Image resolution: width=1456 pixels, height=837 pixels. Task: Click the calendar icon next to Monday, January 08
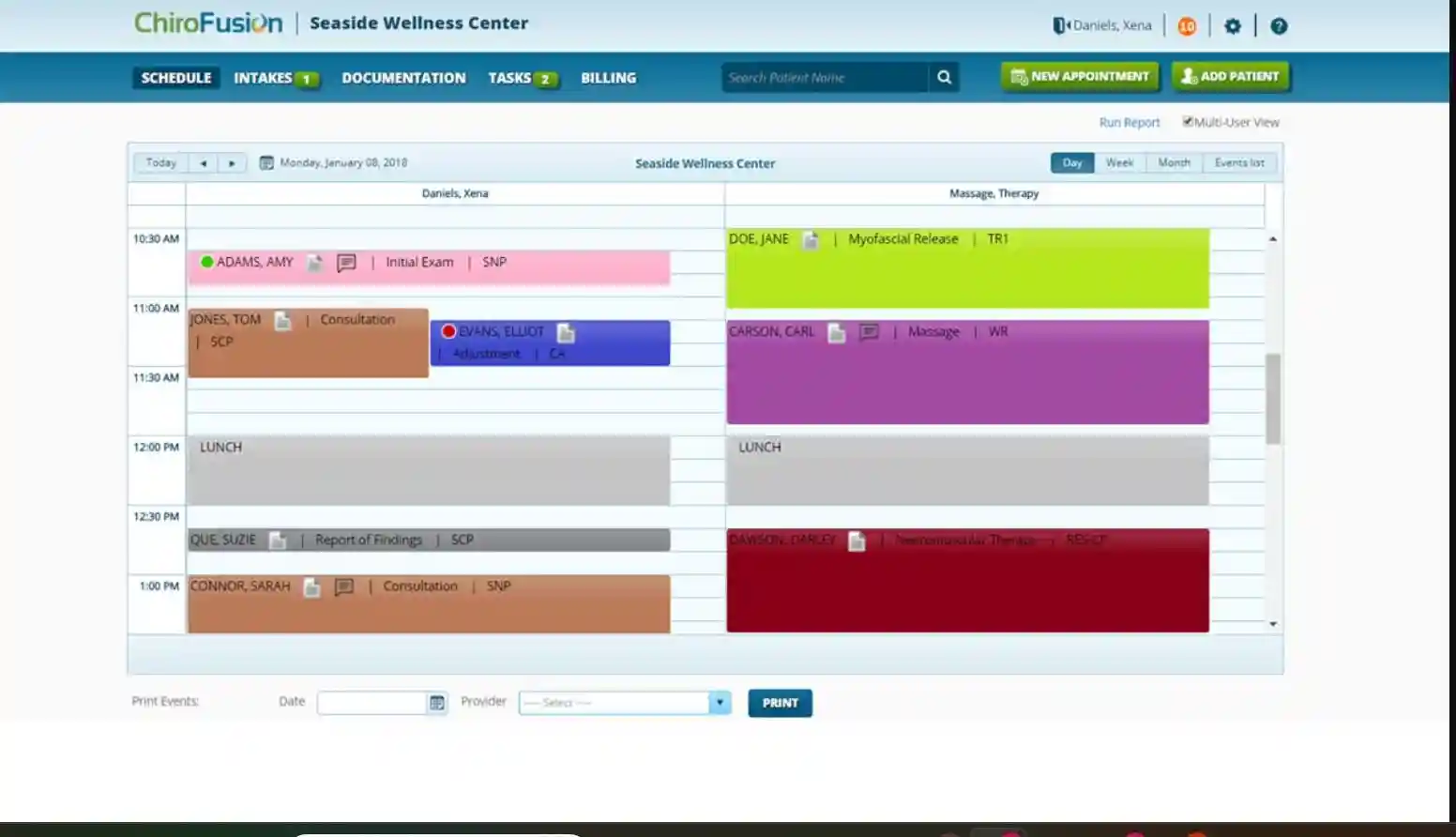[x=266, y=161]
